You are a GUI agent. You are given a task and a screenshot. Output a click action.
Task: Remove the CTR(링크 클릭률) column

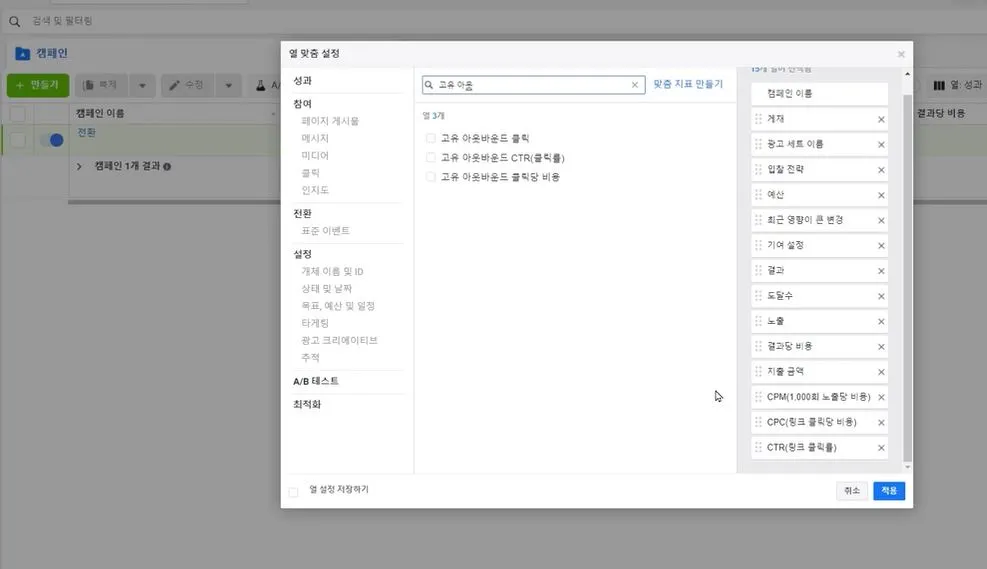tap(881, 448)
